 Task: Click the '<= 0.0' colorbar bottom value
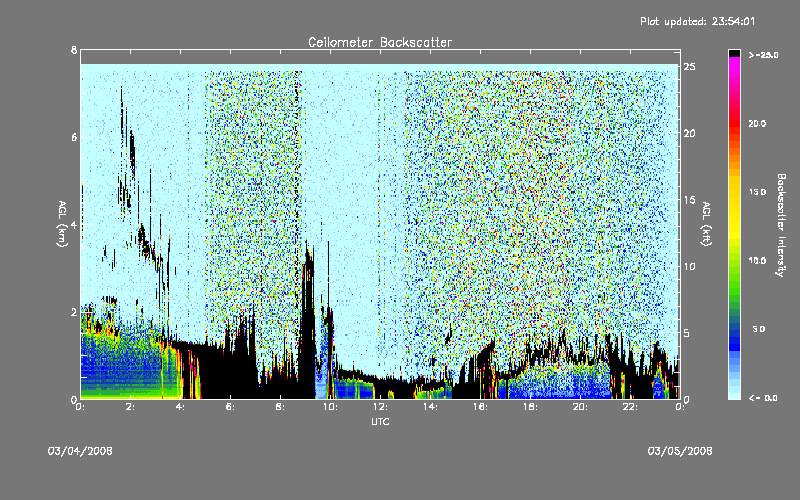[x=764, y=398]
